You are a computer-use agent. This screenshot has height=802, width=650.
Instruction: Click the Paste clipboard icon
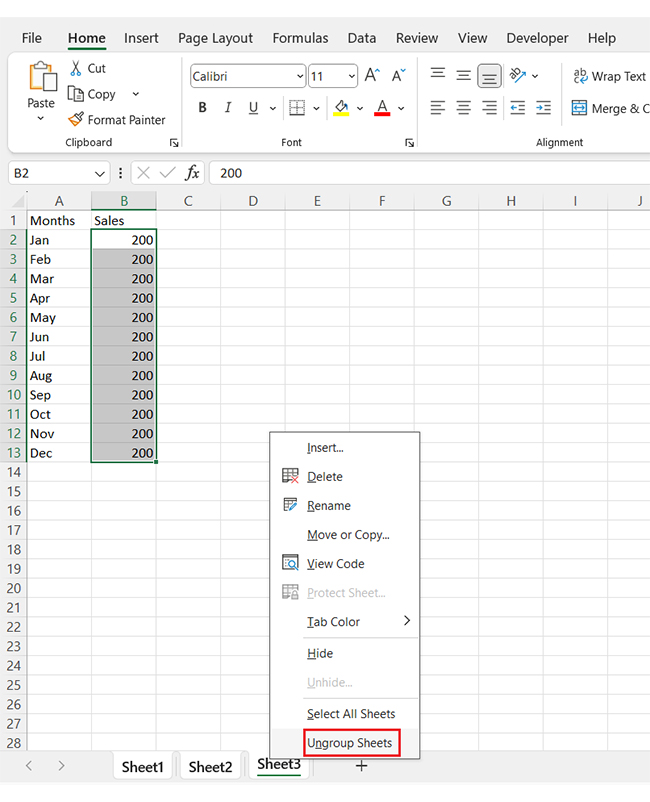point(41,80)
